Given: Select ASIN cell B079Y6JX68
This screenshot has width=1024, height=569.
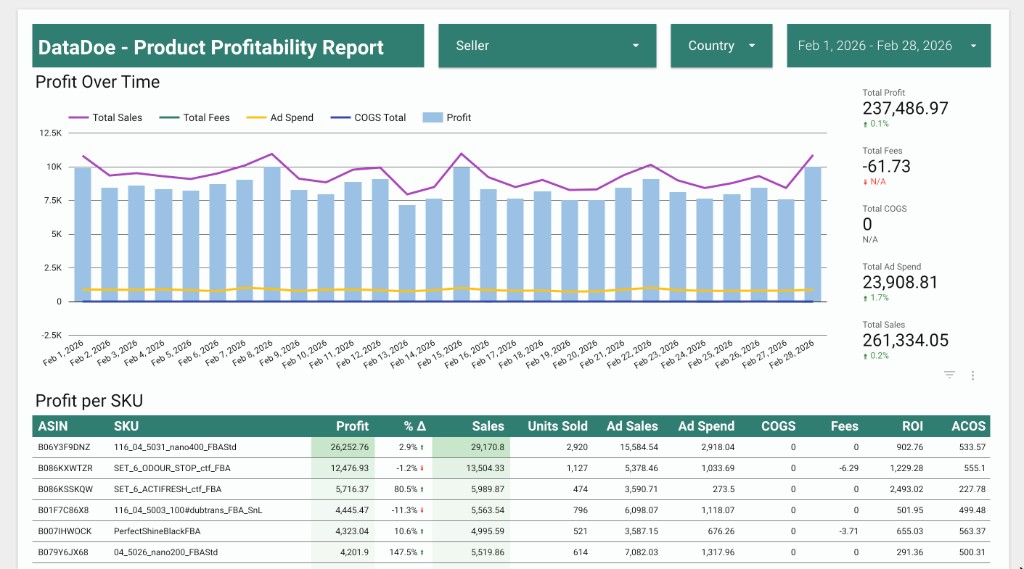Looking at the screenshot, I should click(x=63, y=552).
